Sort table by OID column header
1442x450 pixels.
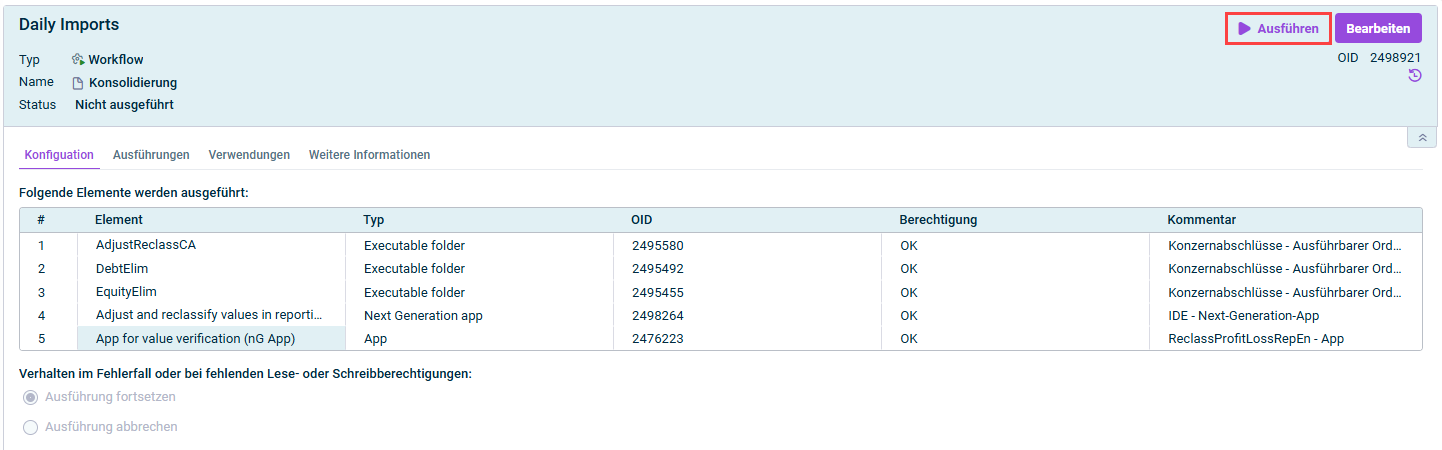[x=641, y=220]
